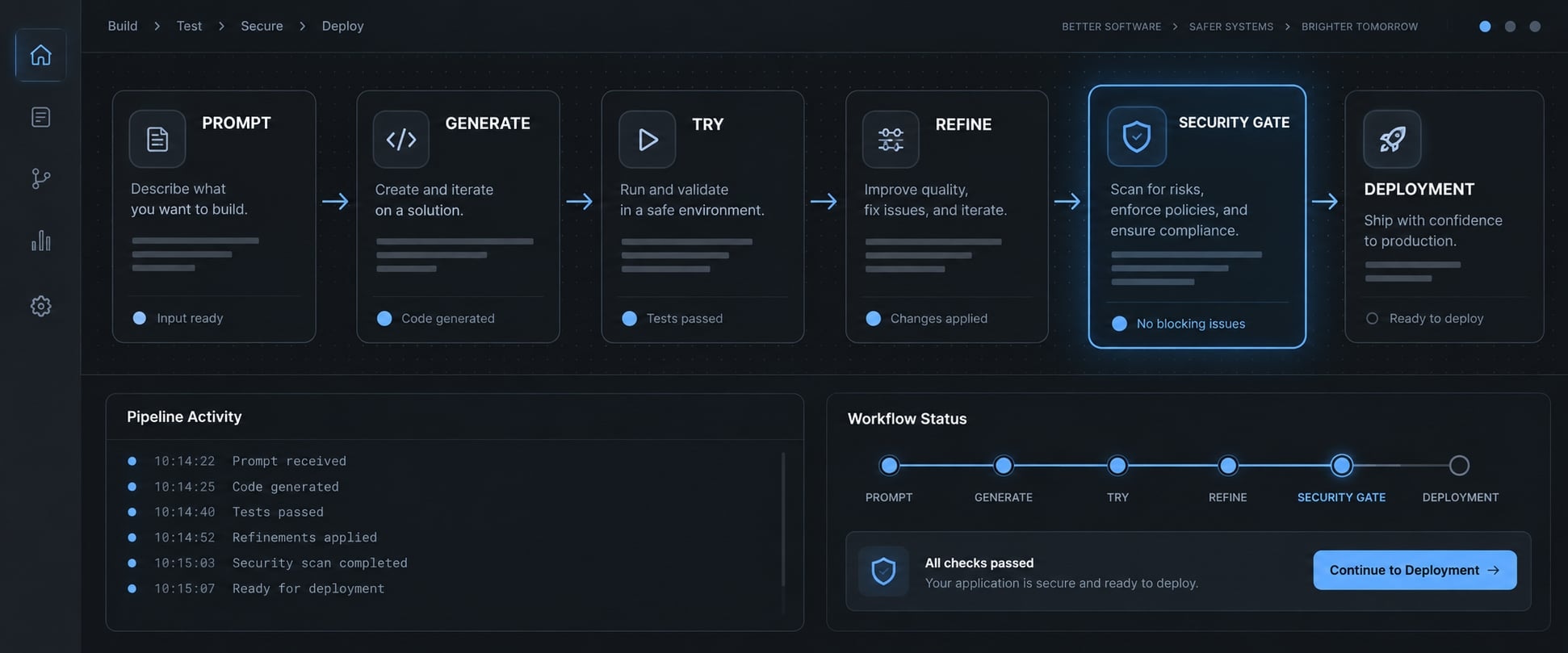Viewport: 1568px width, 653px height.
Task: Select the 10:14:25 Code generated log entry
Action: pos(233,487)
